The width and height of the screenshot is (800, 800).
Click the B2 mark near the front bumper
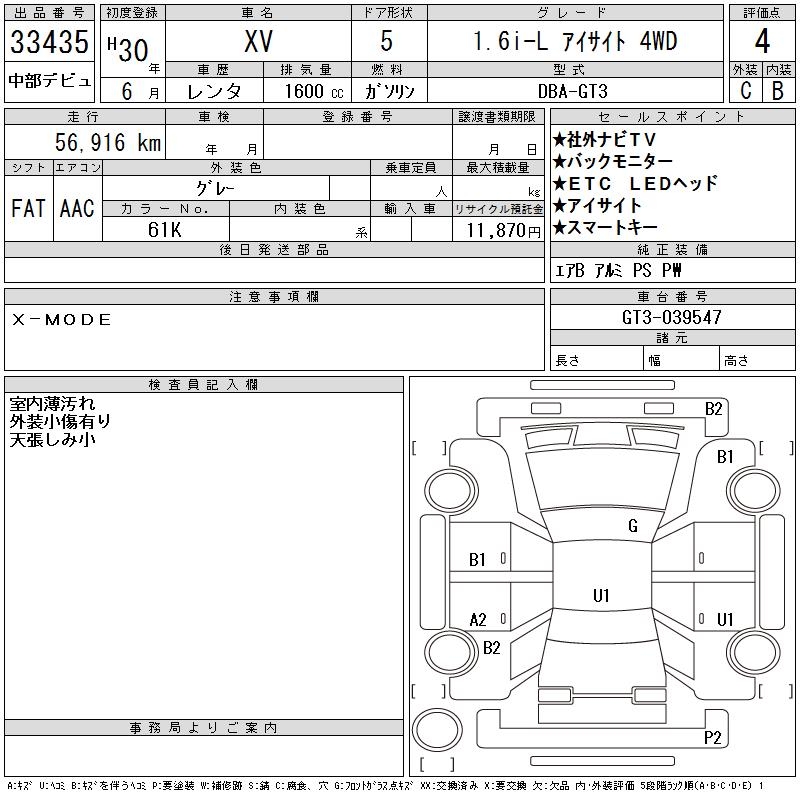(x=714, y=409)
